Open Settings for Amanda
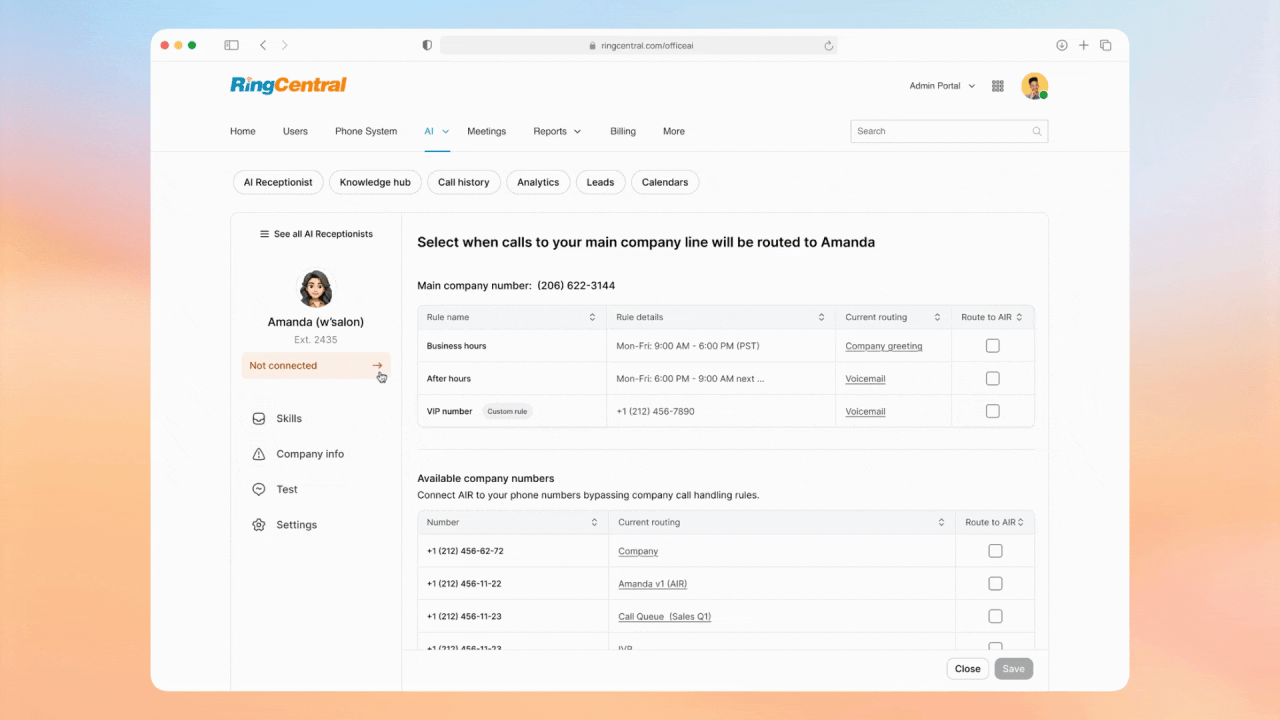Image resolution: width=1280 pixels, height=720 pixels. tap(296, 524)
